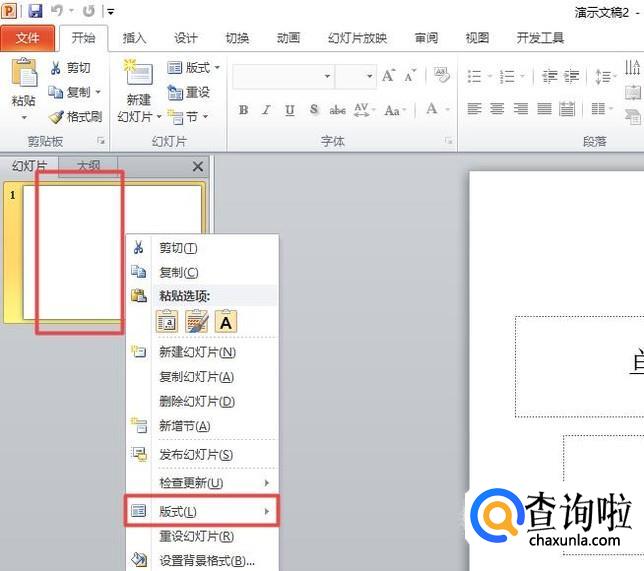Screen dimensions: 644x571
Task: Click the increase font size icon
Action: click(x=388, y=76)
